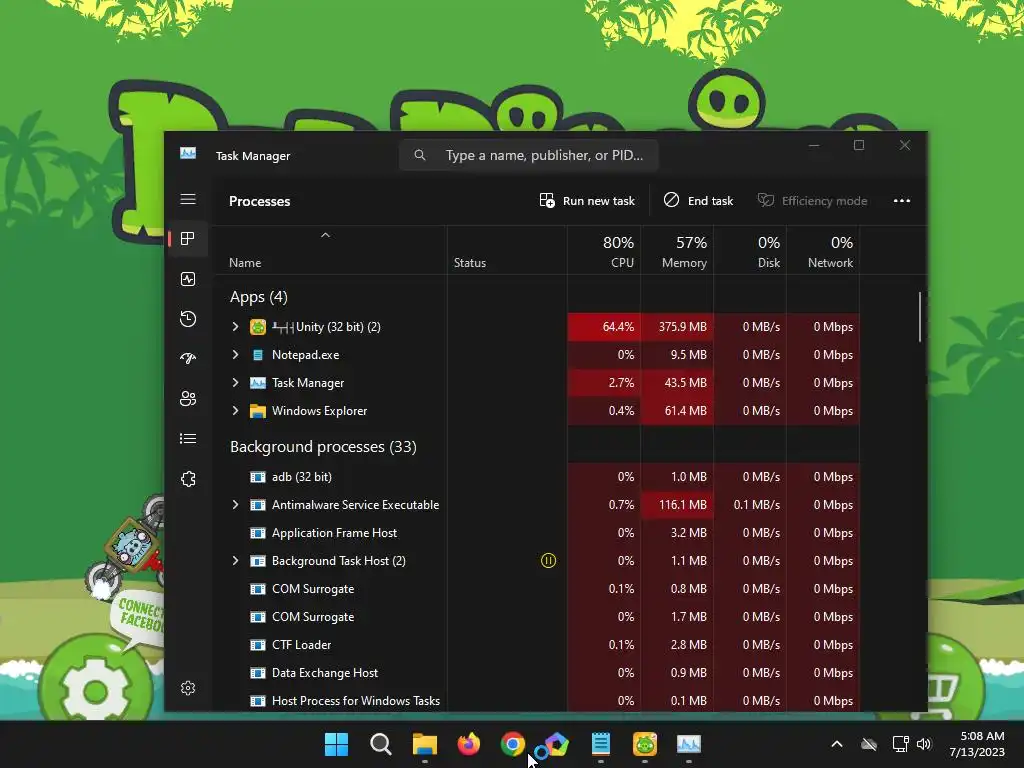Viewport: 1024px width, 768px height.
Task: Click the search magnifier icon in Task Manager
Action: 420,155
